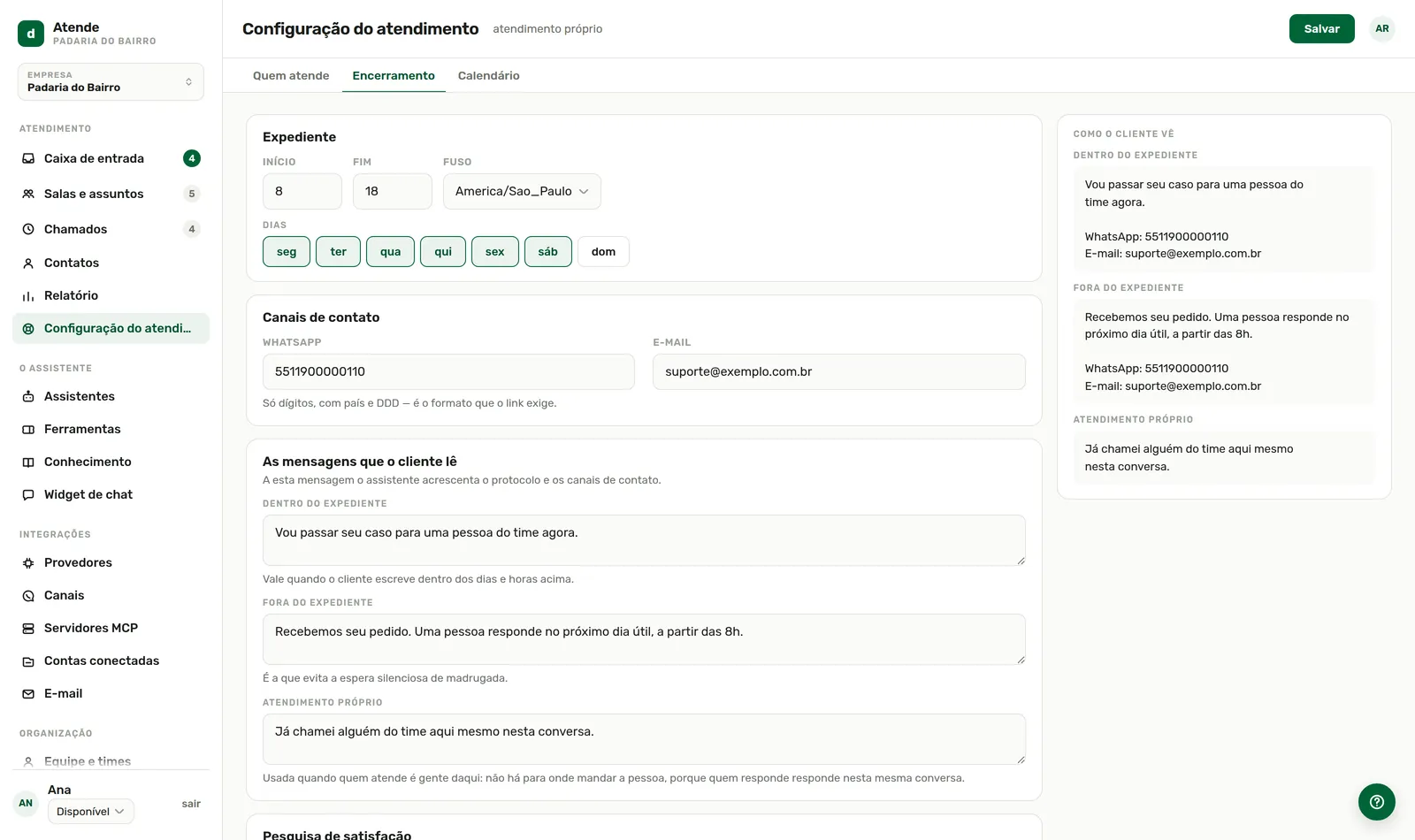This screenshot has height=840, width=1415.
Task: Deselect the seg day chip
Action: tap(287, 252)
